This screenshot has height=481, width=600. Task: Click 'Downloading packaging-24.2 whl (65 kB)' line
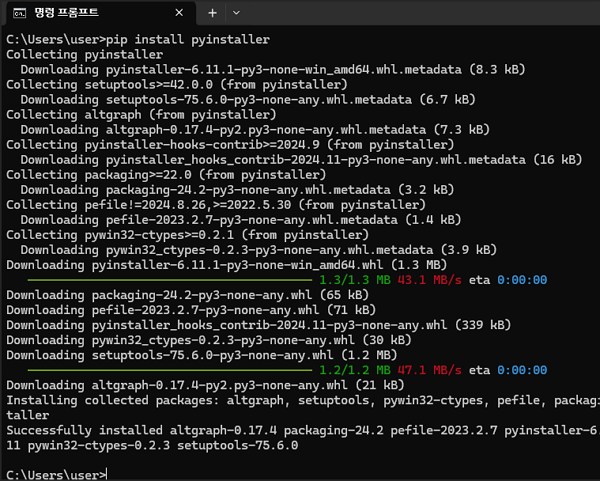click(188, 295)
